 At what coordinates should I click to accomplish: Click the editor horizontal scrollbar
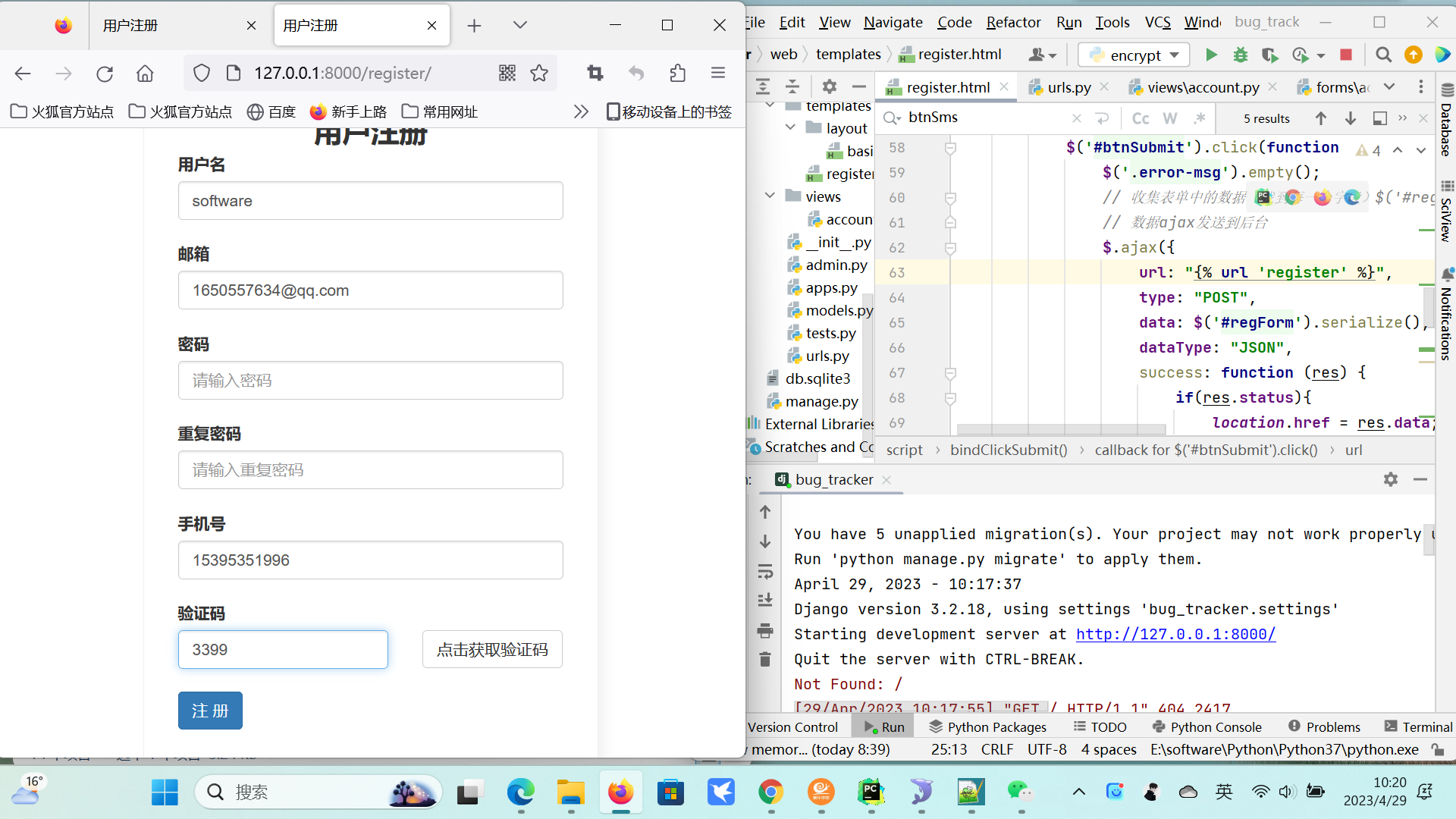1062,429
